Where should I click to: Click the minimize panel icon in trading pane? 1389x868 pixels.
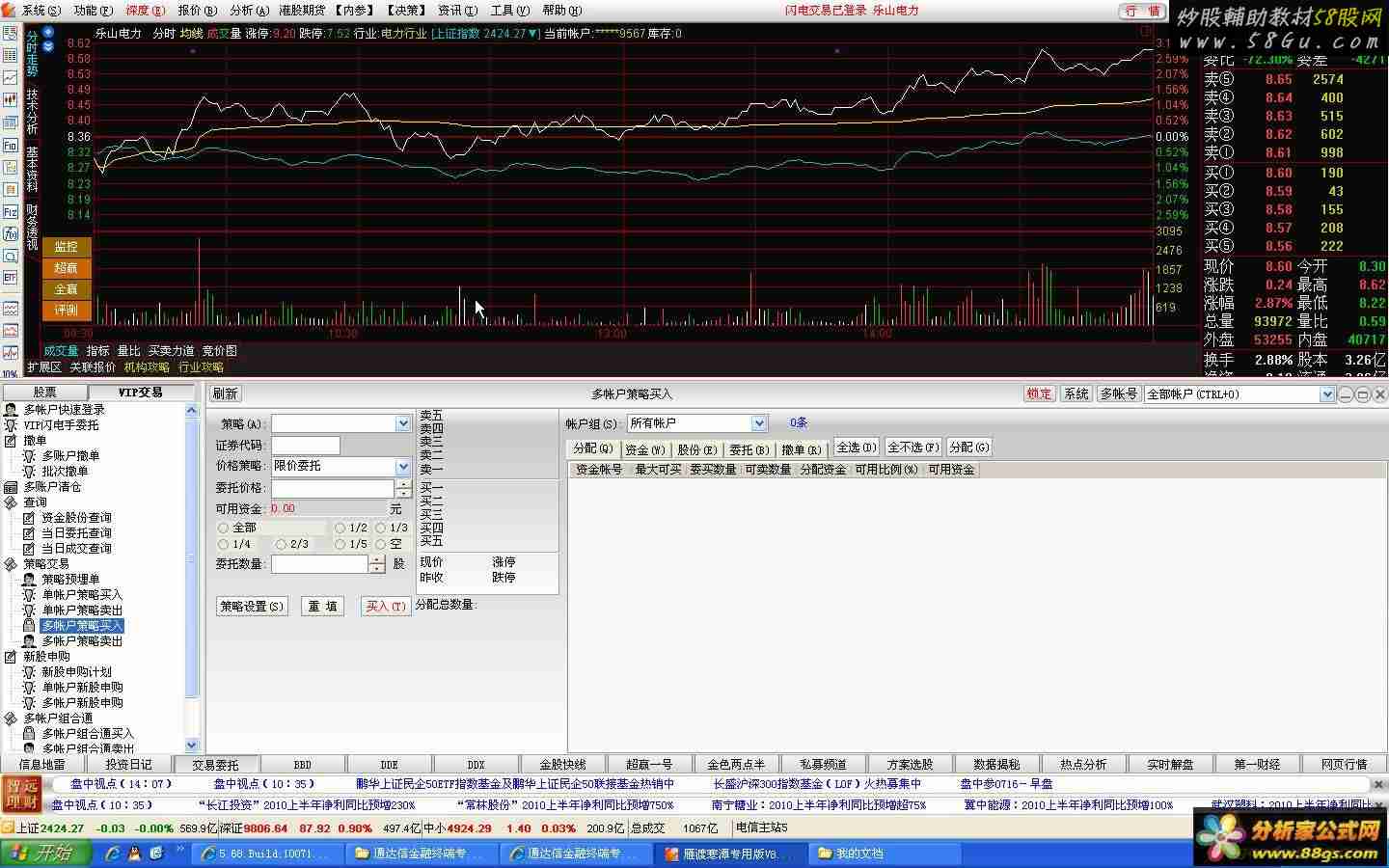click(x=1348, y=394)
